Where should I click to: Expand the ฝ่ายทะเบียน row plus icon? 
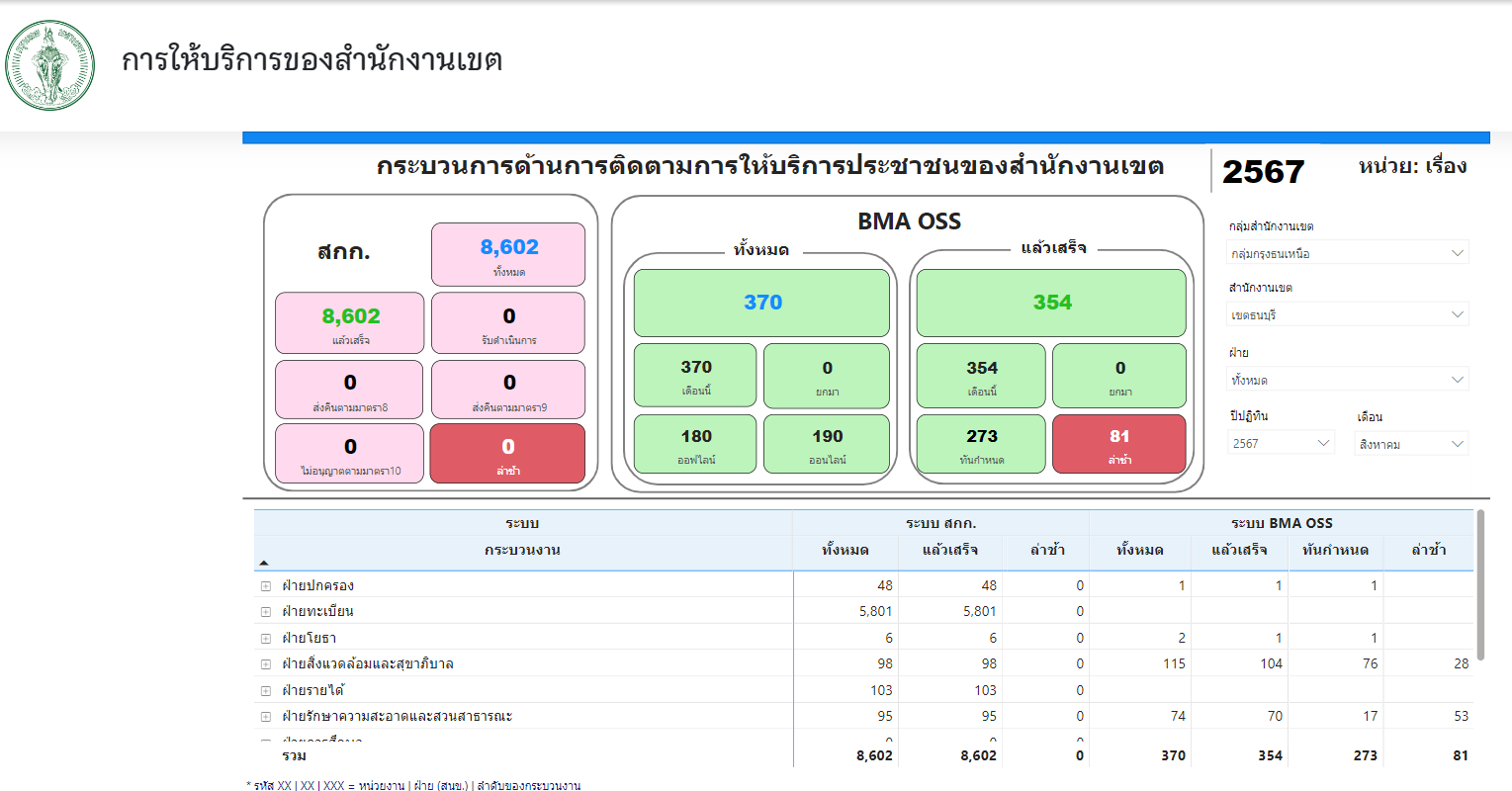[266, 612]
